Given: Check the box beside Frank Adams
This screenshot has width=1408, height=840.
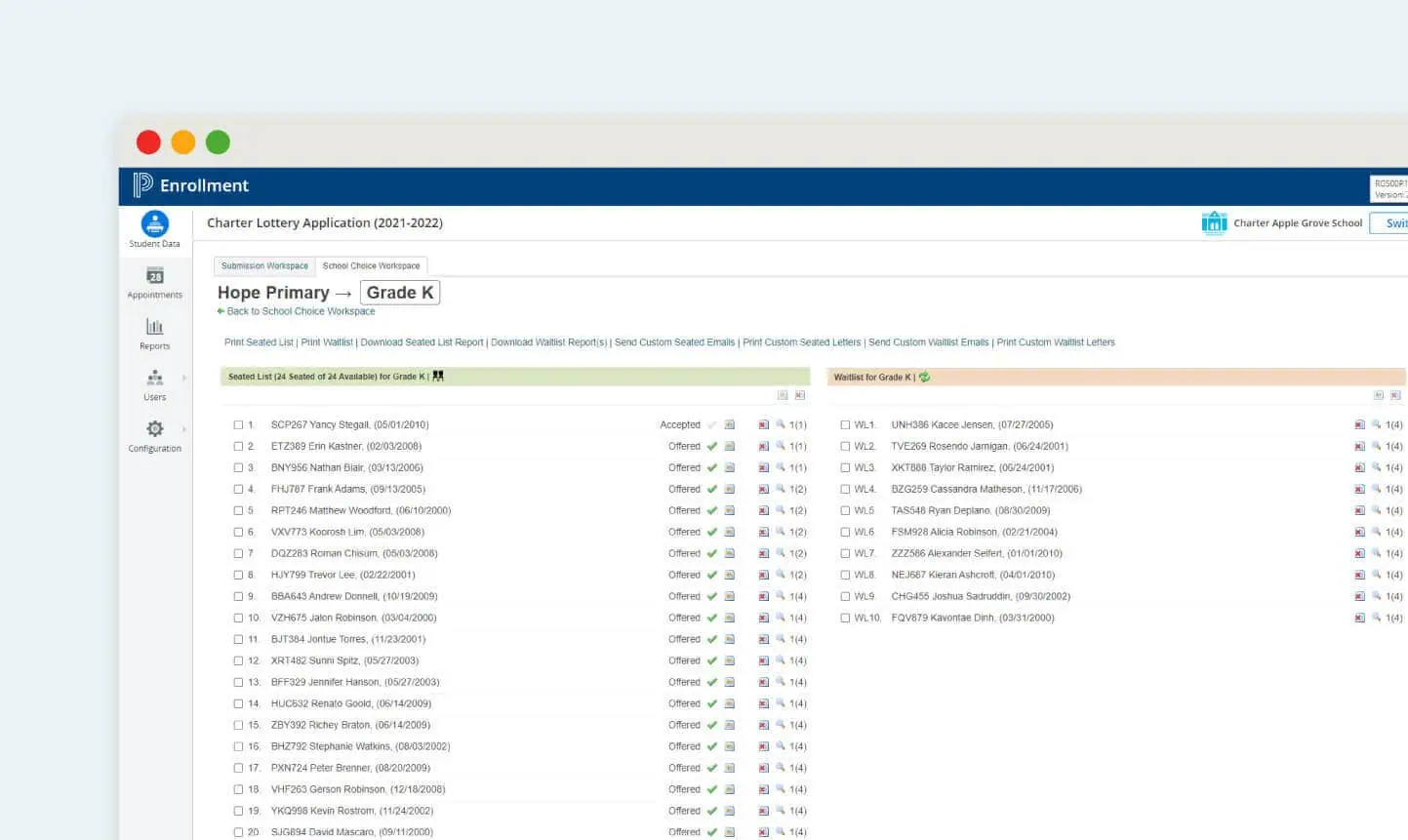Looking at the screenshot, I should click(x=237, y=489).
